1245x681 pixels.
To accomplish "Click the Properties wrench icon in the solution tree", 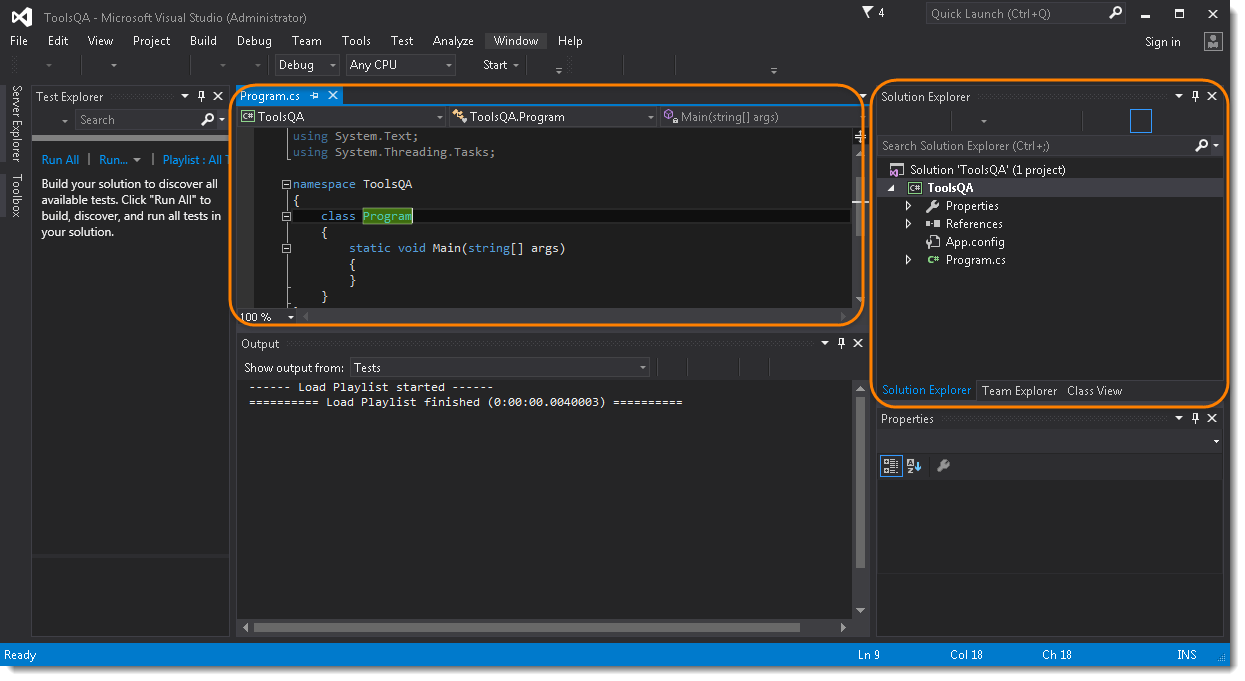I will (x=933, y=206).
